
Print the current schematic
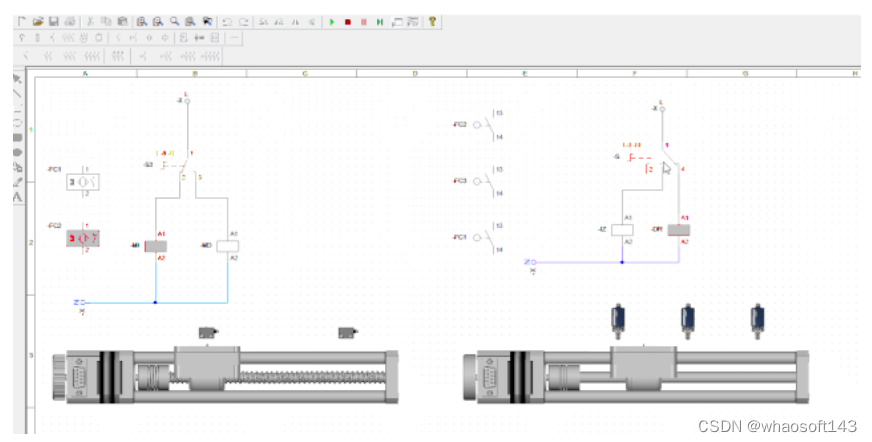(70, 22)
